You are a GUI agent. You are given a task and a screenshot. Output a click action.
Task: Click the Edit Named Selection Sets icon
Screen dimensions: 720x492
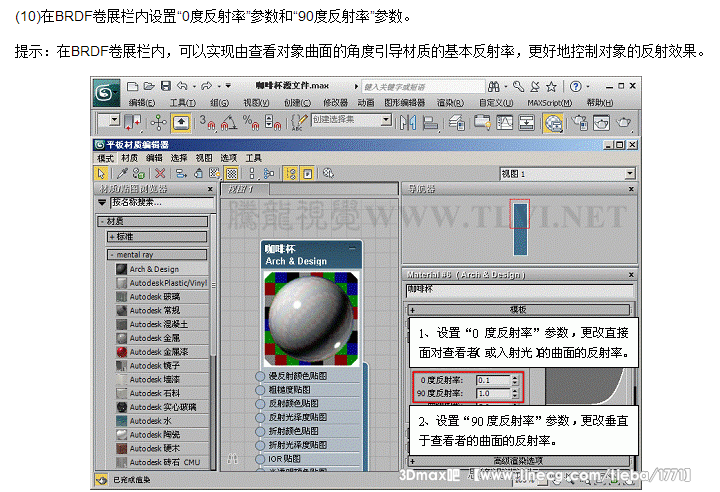(x=299, y=123)
